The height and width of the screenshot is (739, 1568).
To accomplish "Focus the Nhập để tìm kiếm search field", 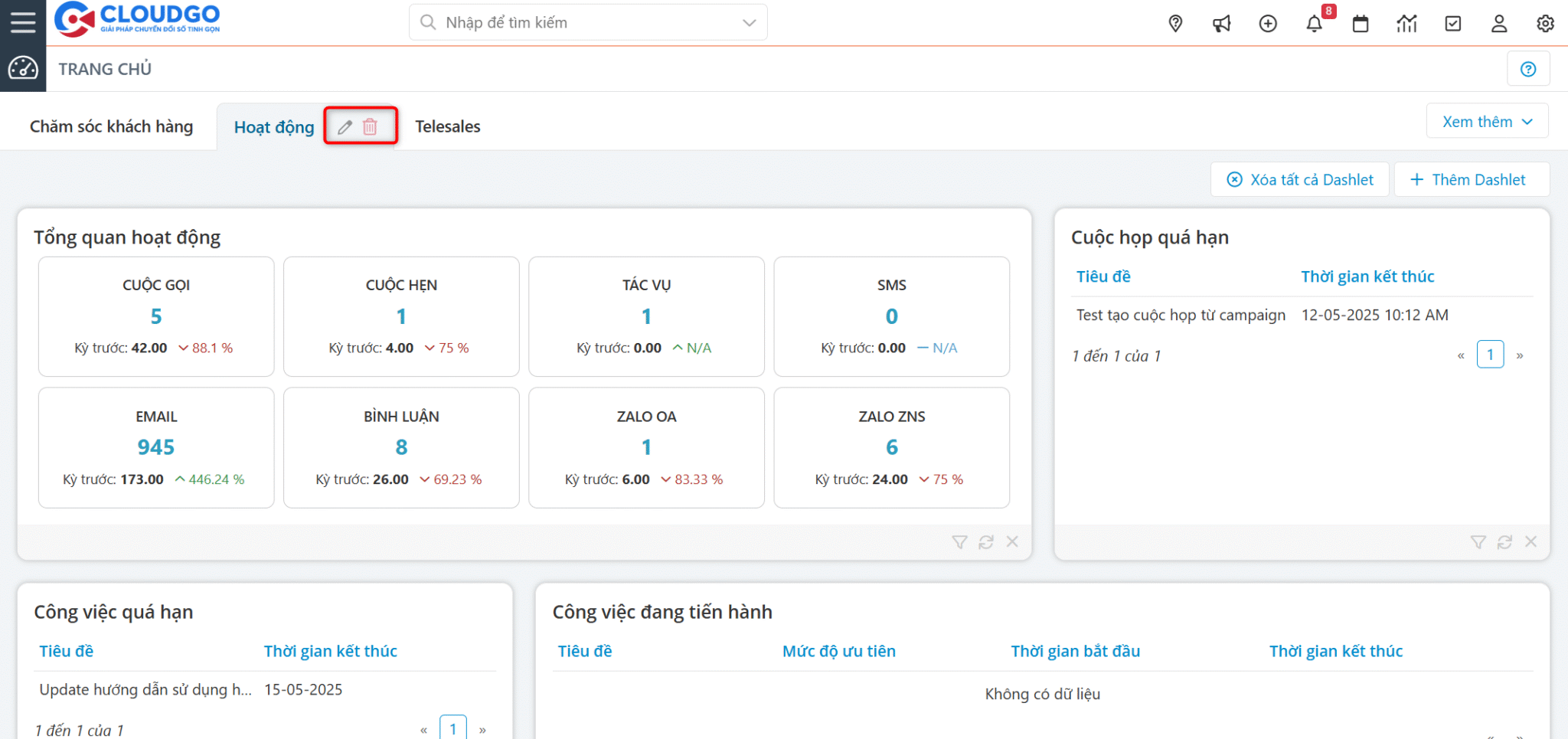I will [x=588, y=23].
